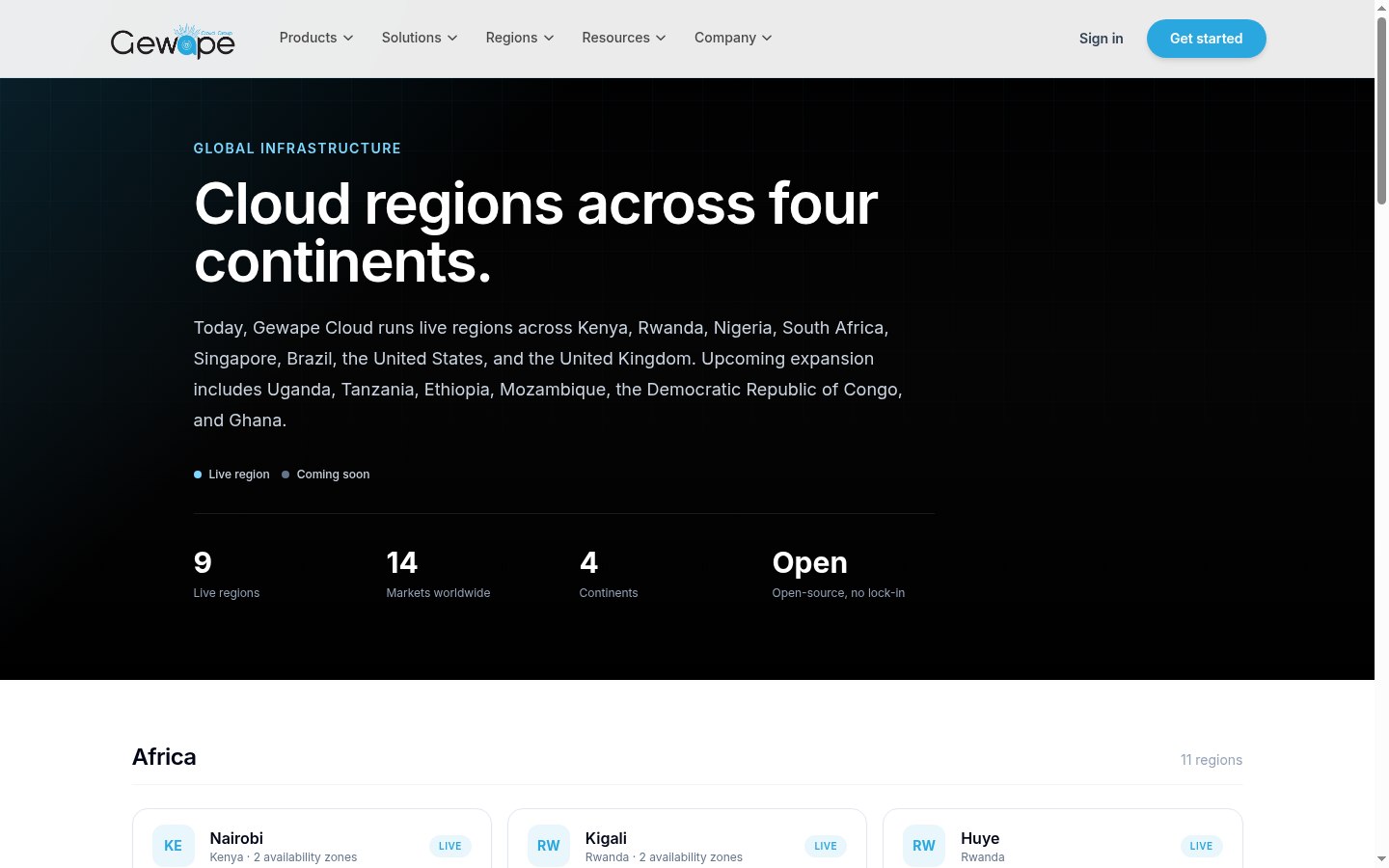
Task: Click the Coming soon legend dot
Action: pos(286,475)
